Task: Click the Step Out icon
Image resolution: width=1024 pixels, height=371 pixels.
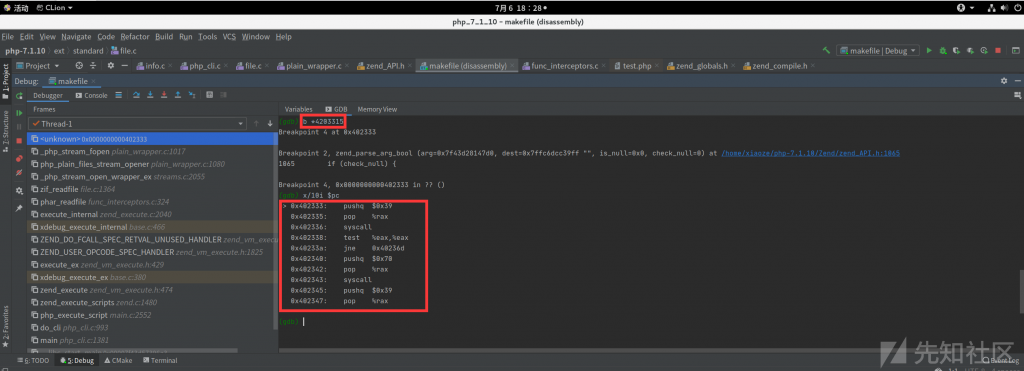Action: click(x=178, y=95)
